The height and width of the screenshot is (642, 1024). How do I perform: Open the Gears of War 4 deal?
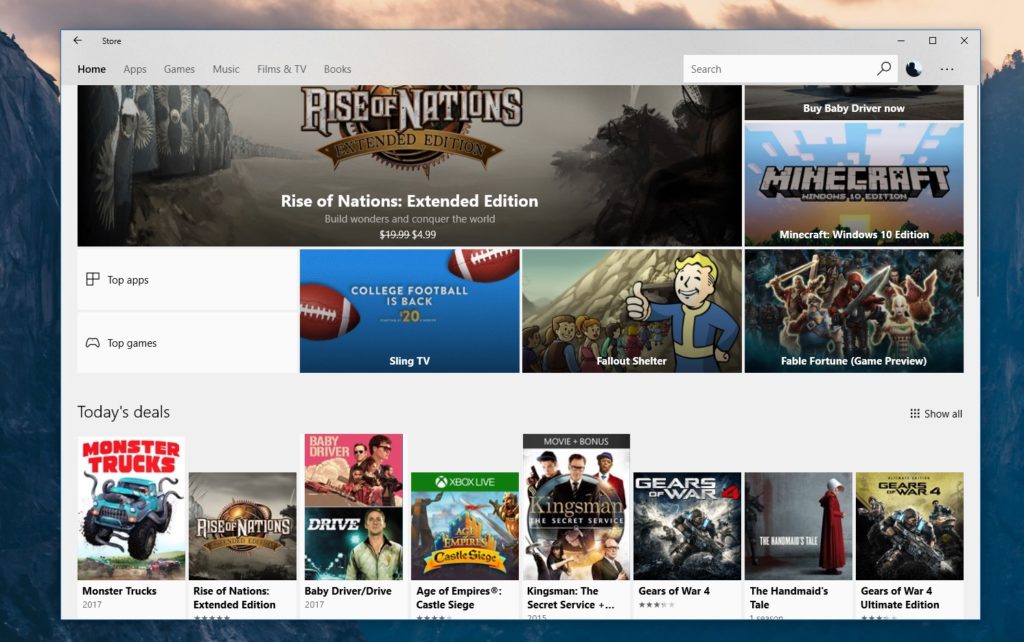coord(687,526)
